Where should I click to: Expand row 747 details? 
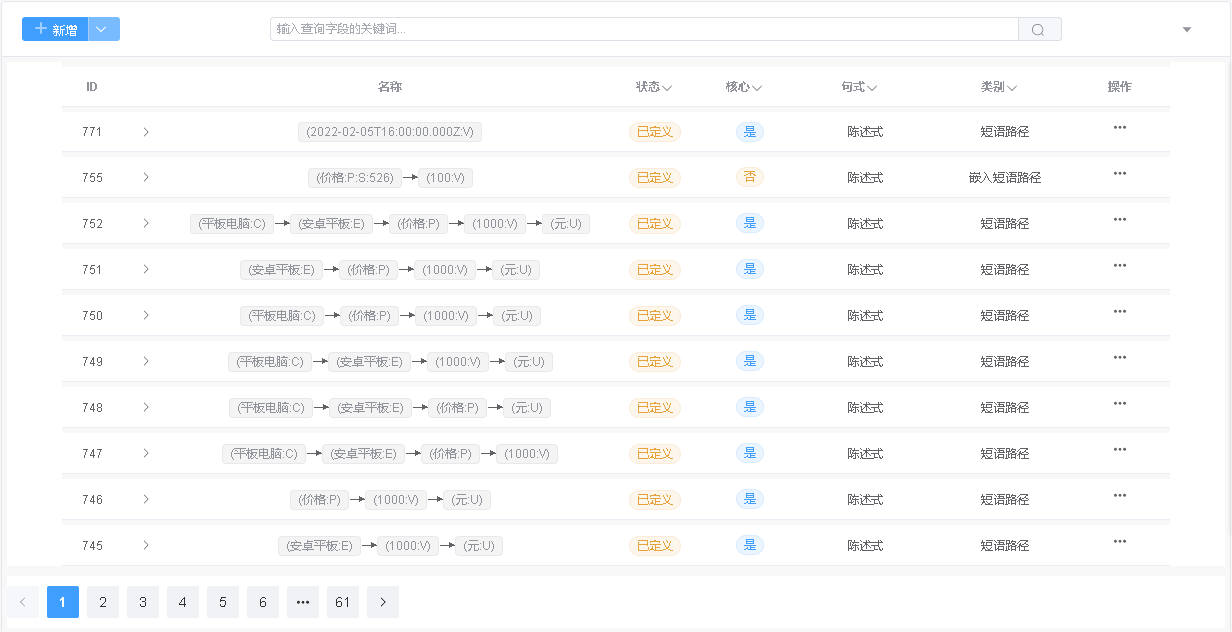click(146, 454)
